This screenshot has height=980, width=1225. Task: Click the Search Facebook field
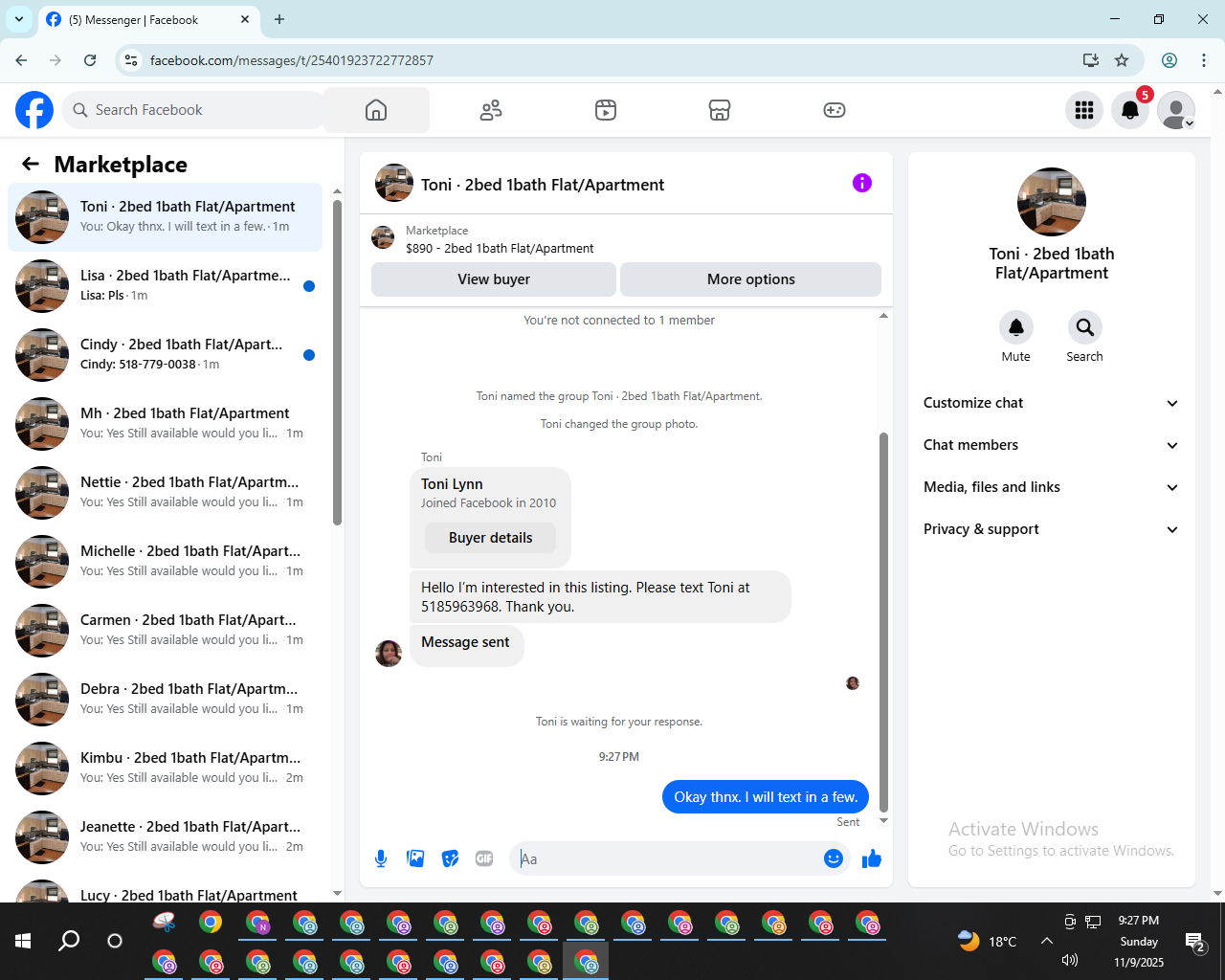[x=193, y=110]
